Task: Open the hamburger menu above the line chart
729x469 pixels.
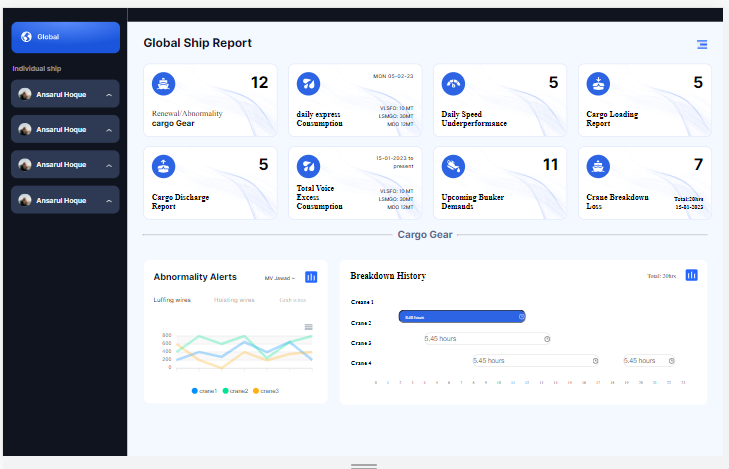Action: [x=308, y=327]
